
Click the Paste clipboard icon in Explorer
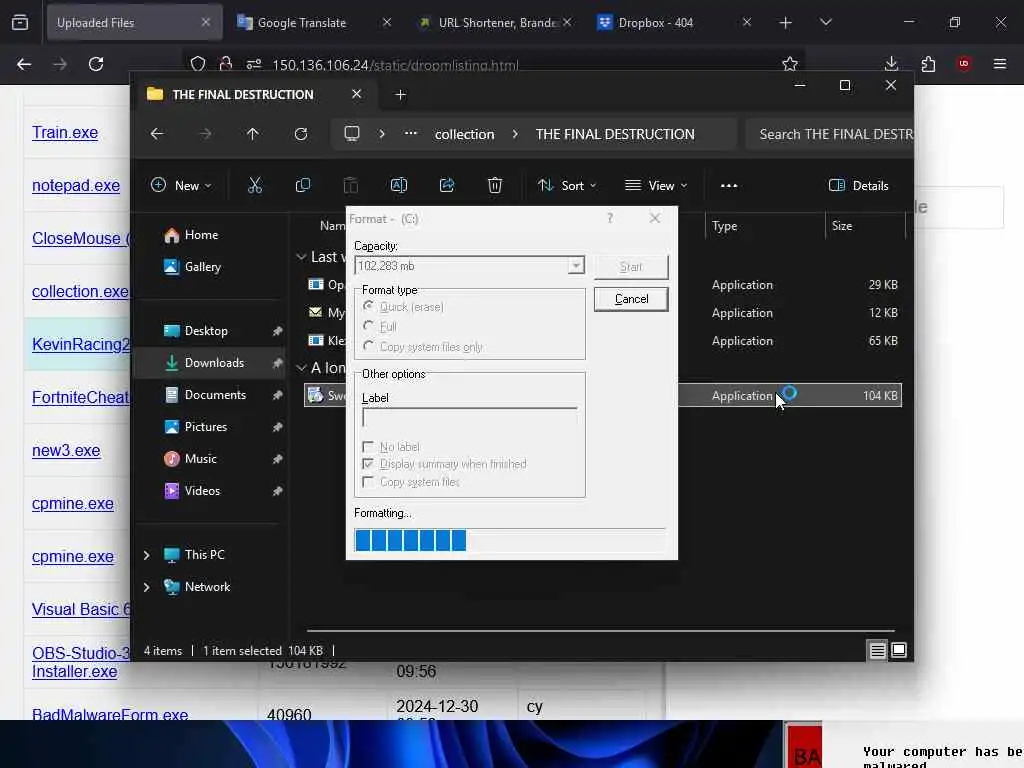(x=351, y=185)
